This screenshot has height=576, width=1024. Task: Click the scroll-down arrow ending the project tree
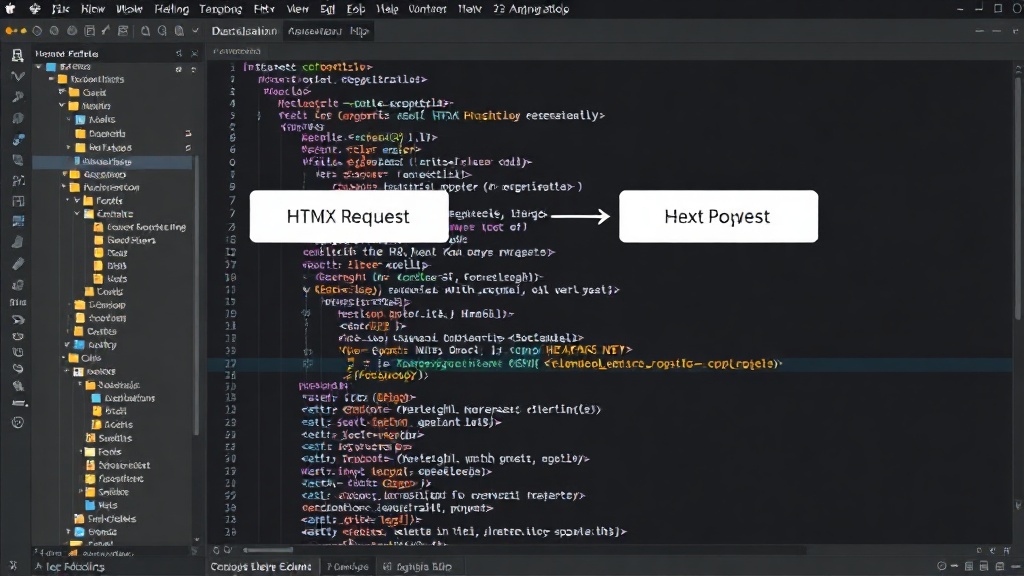197,539
